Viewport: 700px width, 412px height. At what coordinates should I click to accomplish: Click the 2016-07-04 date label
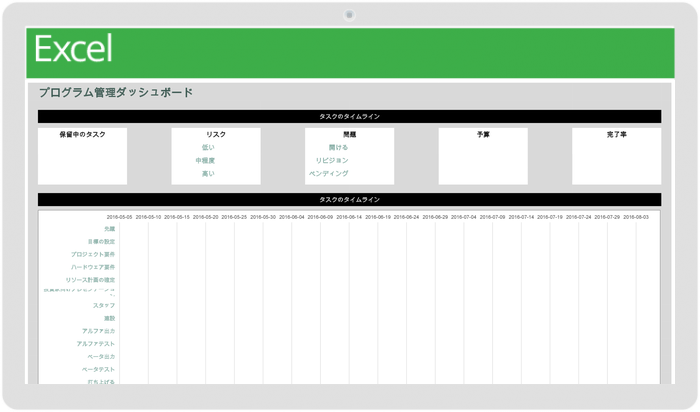click(464, 217)
